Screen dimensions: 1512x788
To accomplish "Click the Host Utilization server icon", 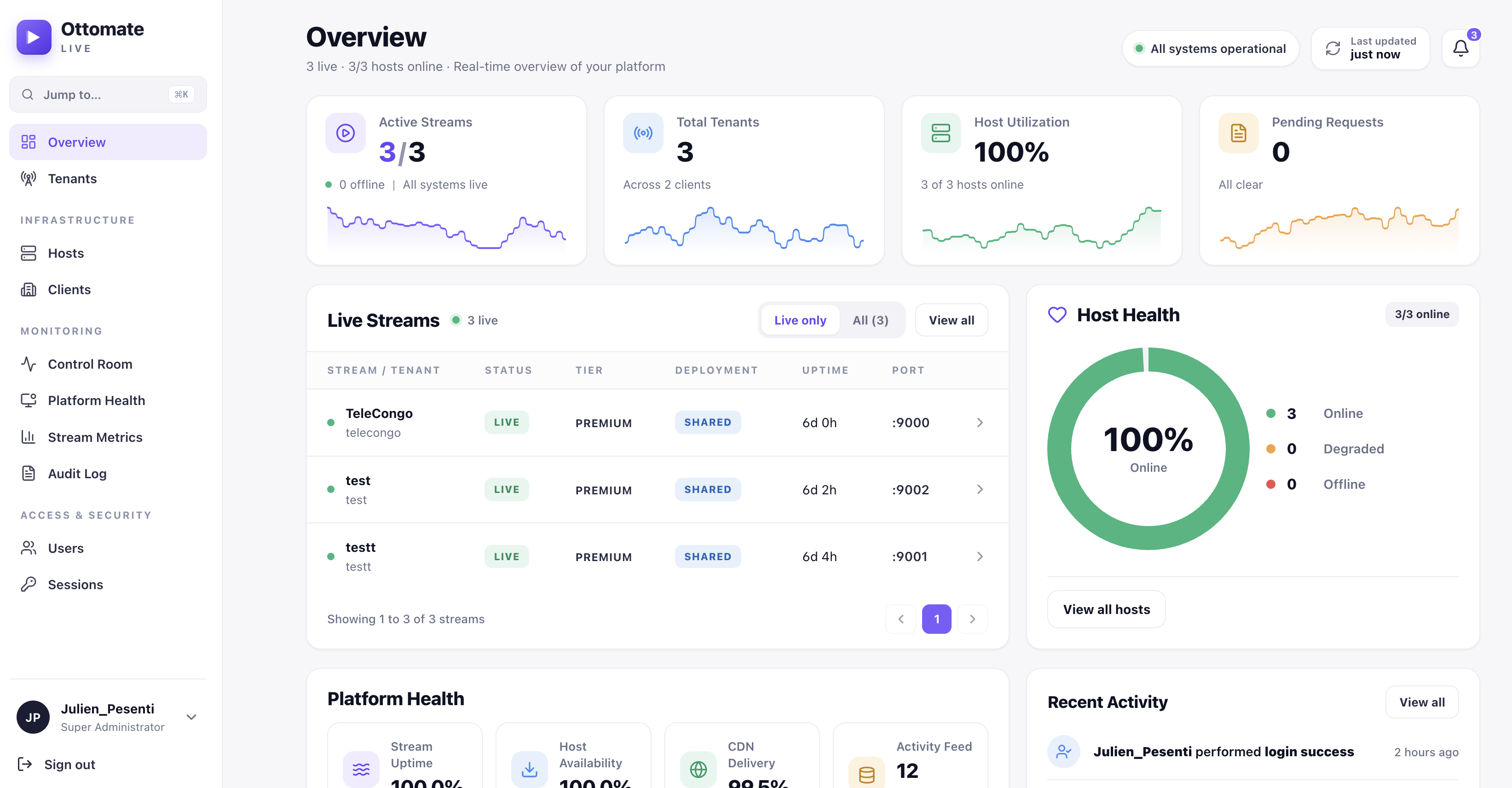I will click(x=941, y=133).
